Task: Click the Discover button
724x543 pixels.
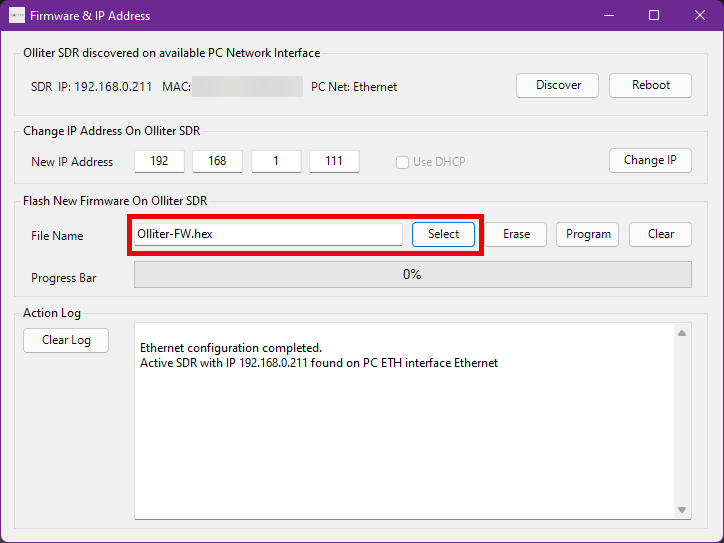Action: (x=558, y=85)
